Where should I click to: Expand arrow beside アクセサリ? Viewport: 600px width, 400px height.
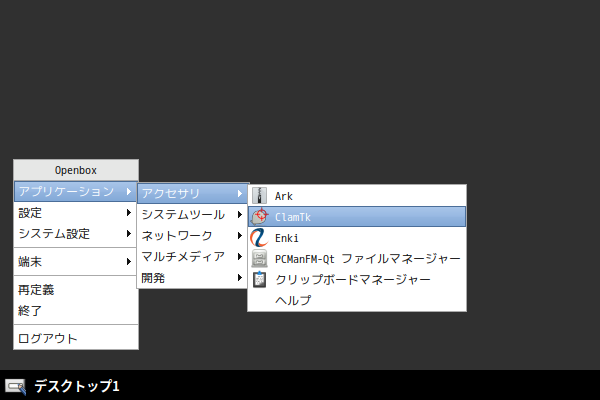point(240,194)
